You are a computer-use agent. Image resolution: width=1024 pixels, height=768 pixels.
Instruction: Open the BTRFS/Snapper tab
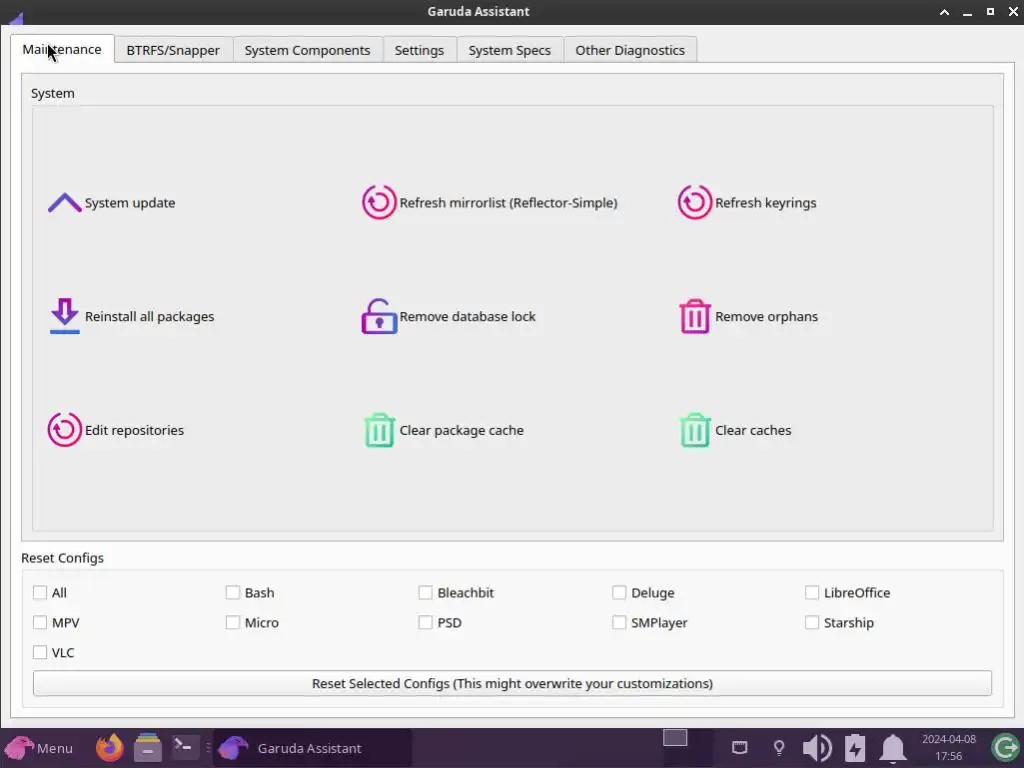click(173, 50)
